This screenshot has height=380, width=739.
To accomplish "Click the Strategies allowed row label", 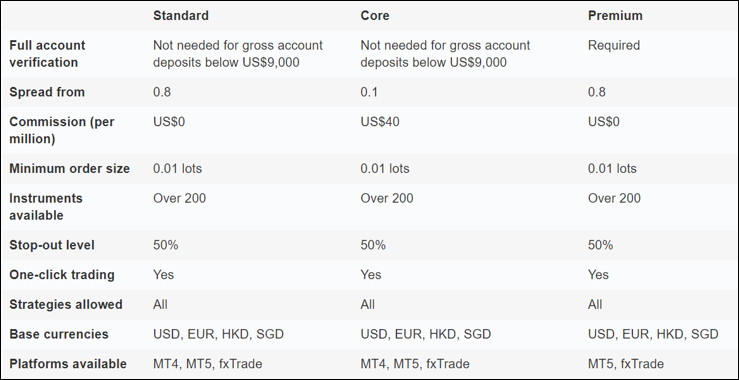I will click(x=66, y=305).
